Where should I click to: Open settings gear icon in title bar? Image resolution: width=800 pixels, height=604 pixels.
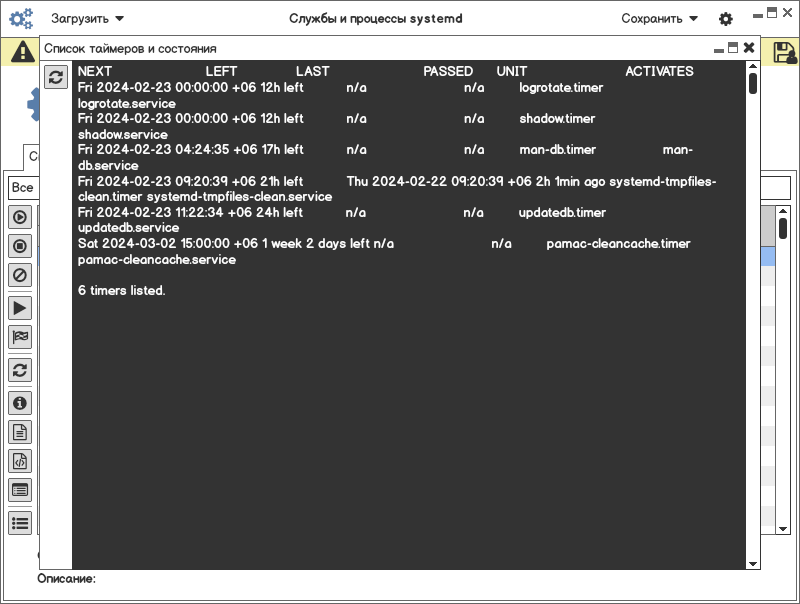(726, 19)
